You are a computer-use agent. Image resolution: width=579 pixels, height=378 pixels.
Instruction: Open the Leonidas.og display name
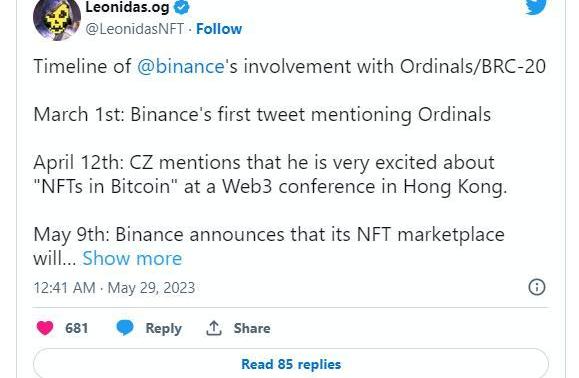click(x=127, y=7)
